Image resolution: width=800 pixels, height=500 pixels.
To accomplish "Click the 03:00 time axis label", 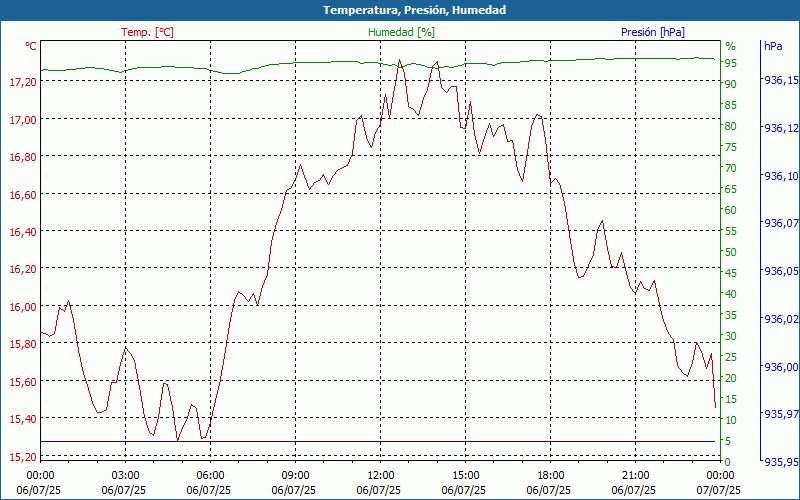I will pos(125,475).
